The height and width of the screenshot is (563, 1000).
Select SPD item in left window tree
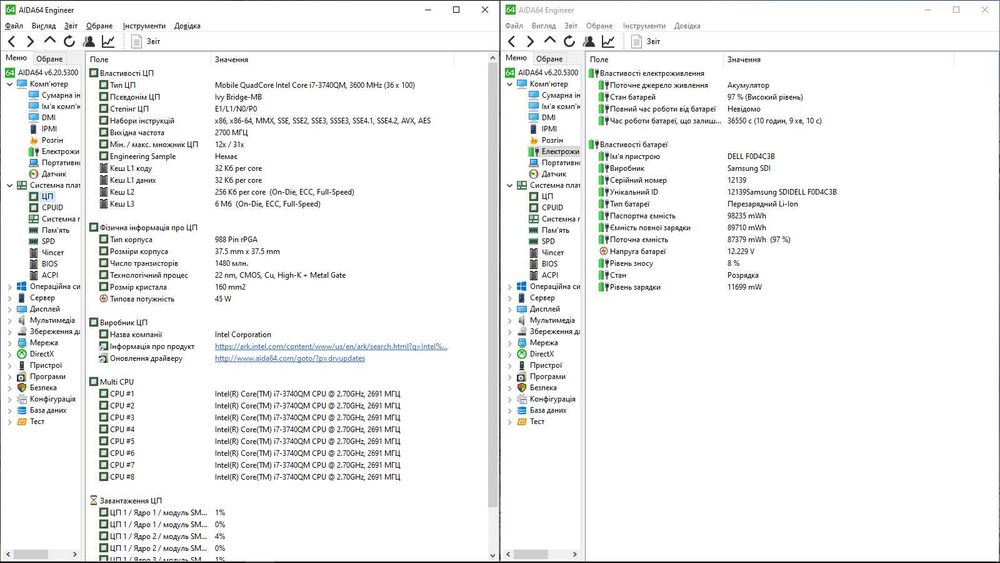pos(42,242)
